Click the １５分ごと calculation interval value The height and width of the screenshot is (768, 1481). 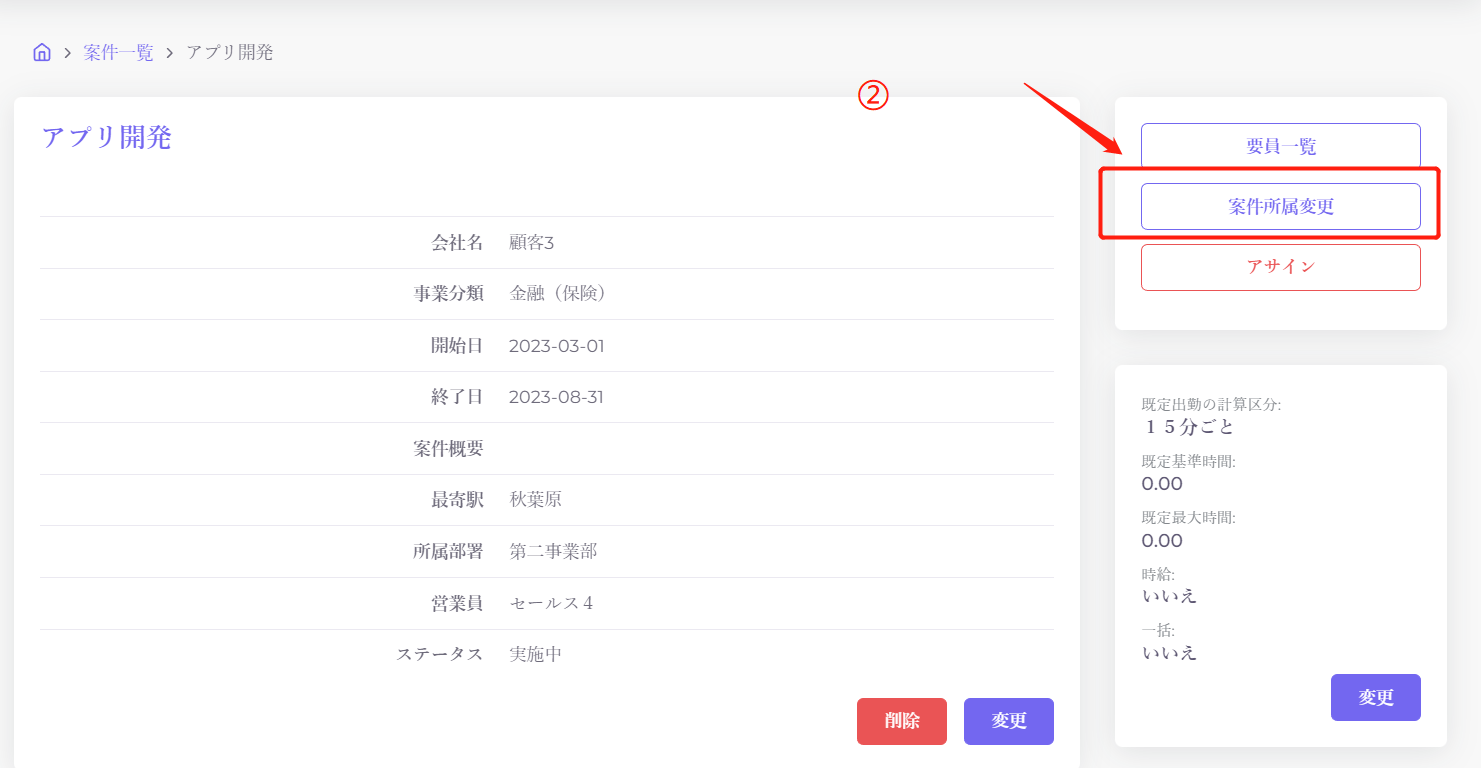click(x=1188, y=427)
